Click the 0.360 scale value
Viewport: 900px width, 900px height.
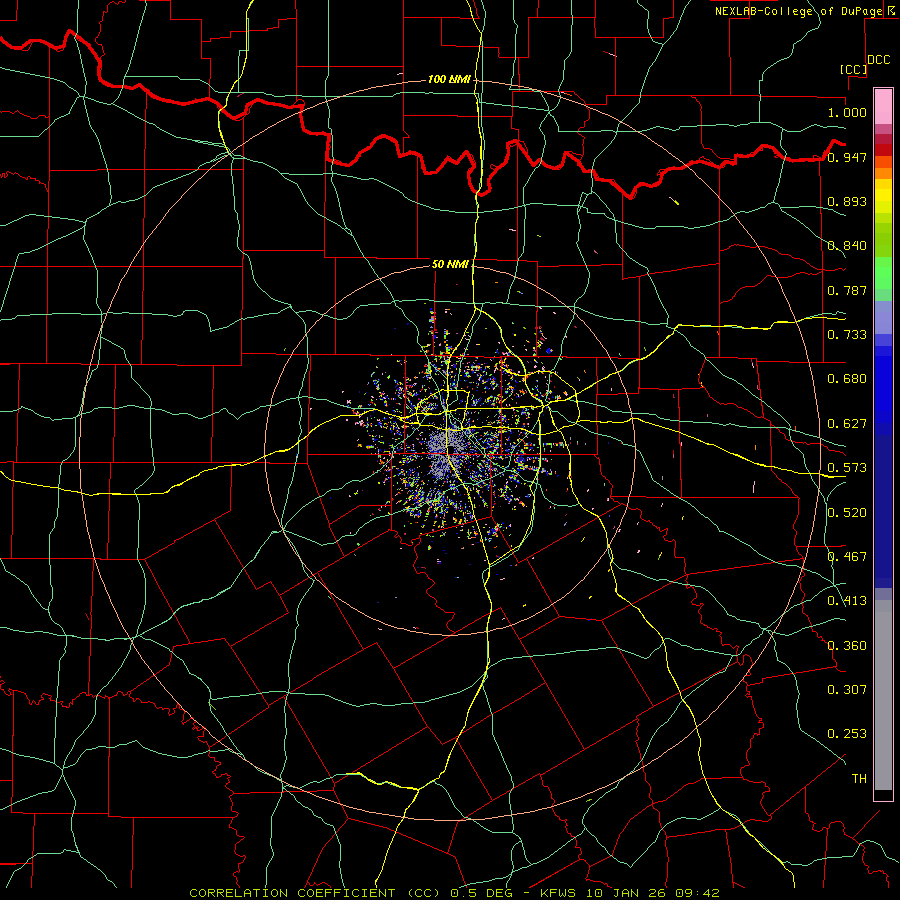point(847,646)
